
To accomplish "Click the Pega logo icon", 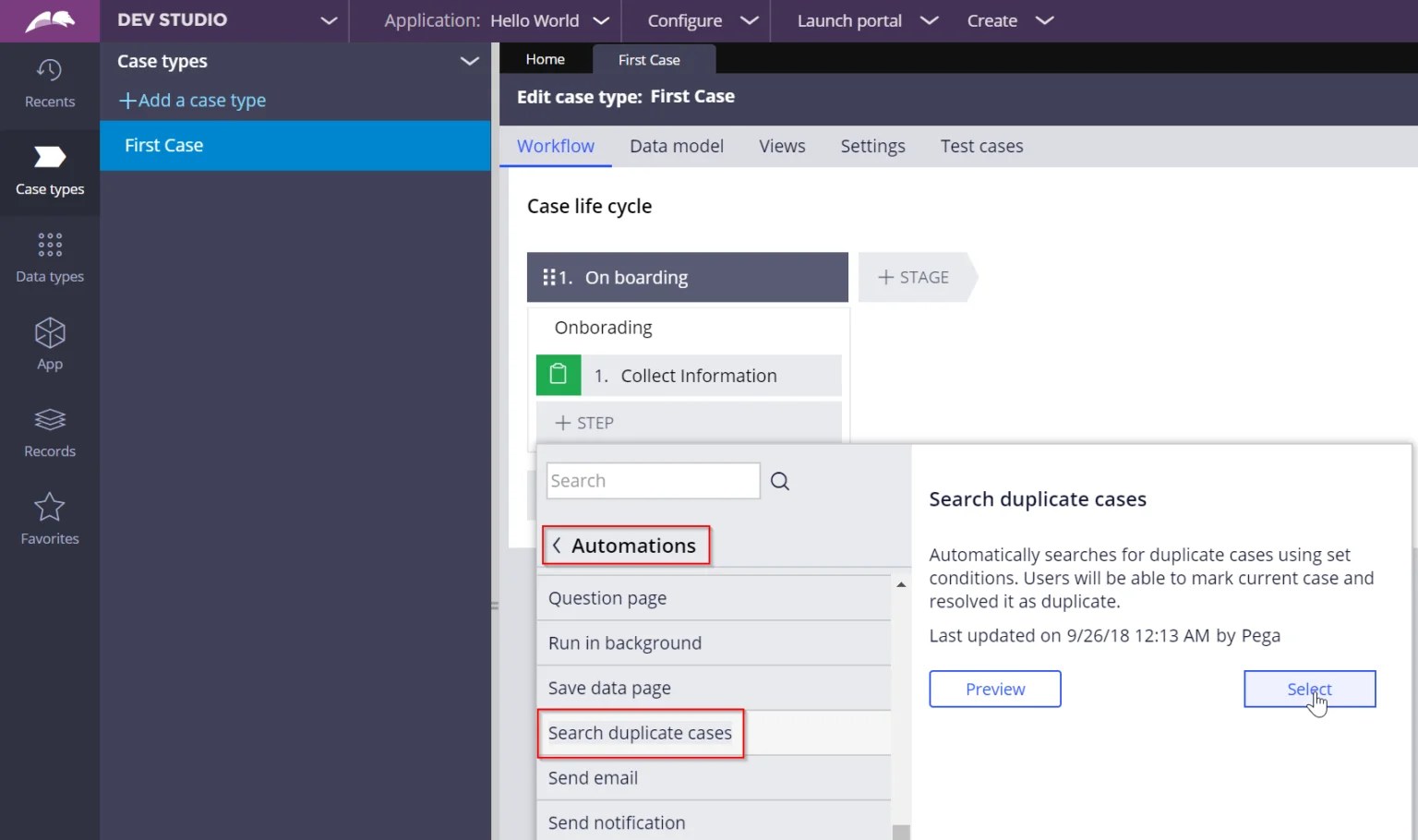I will pyautogui.click(x=50, y=20).
